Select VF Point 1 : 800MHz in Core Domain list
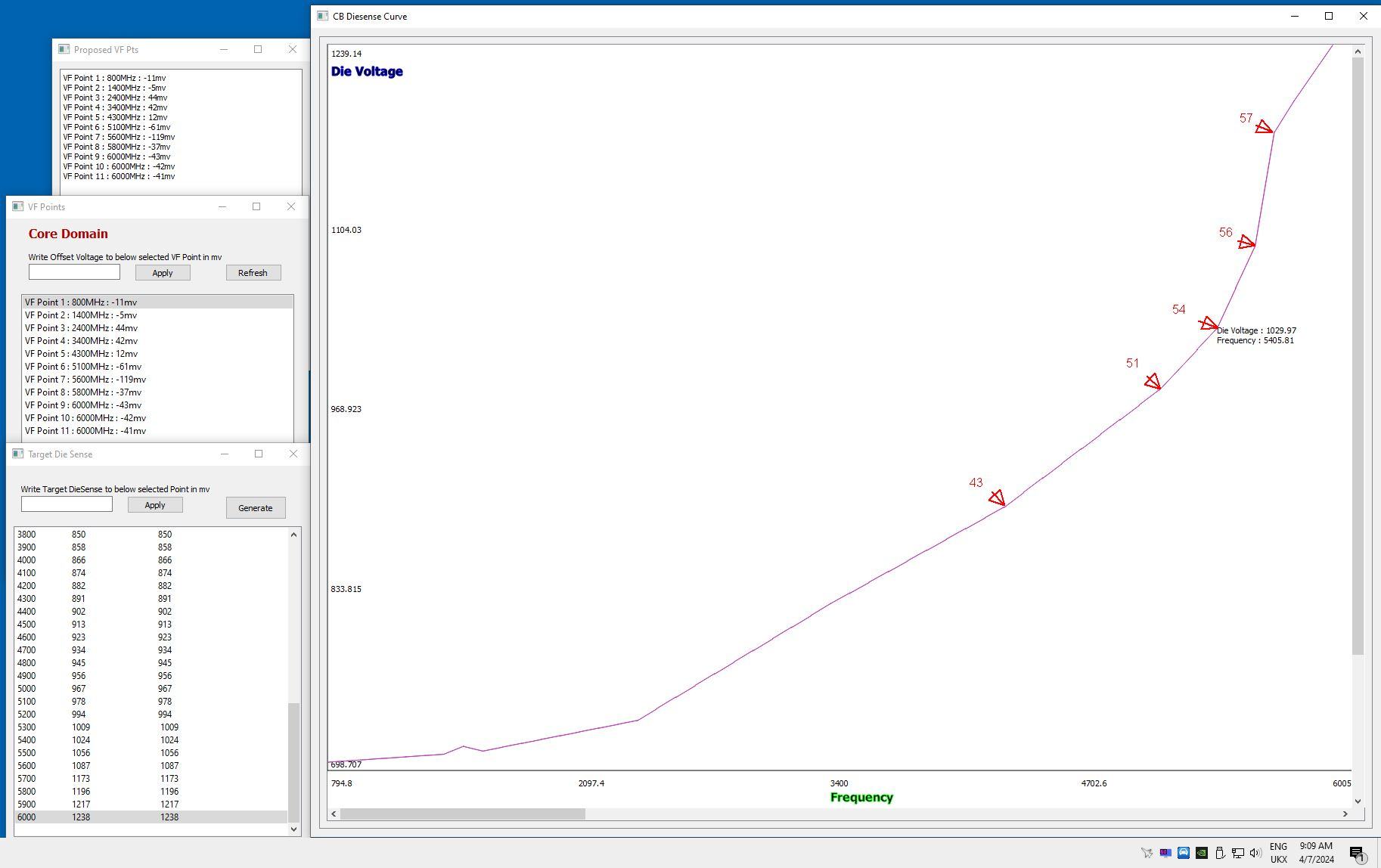Screen dimensions: 1381x868 point(157,302)
